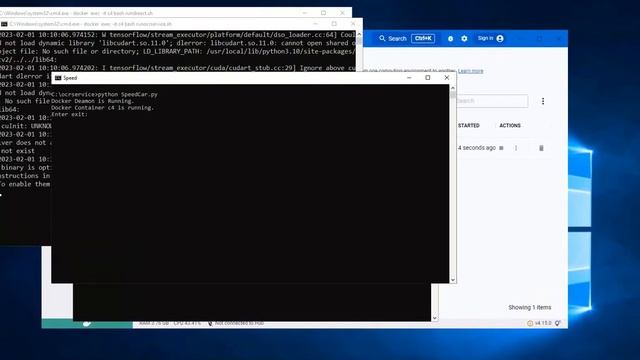Open the Docker troubleshoot bug icon
640x360 pixels.
coord(451,38)
